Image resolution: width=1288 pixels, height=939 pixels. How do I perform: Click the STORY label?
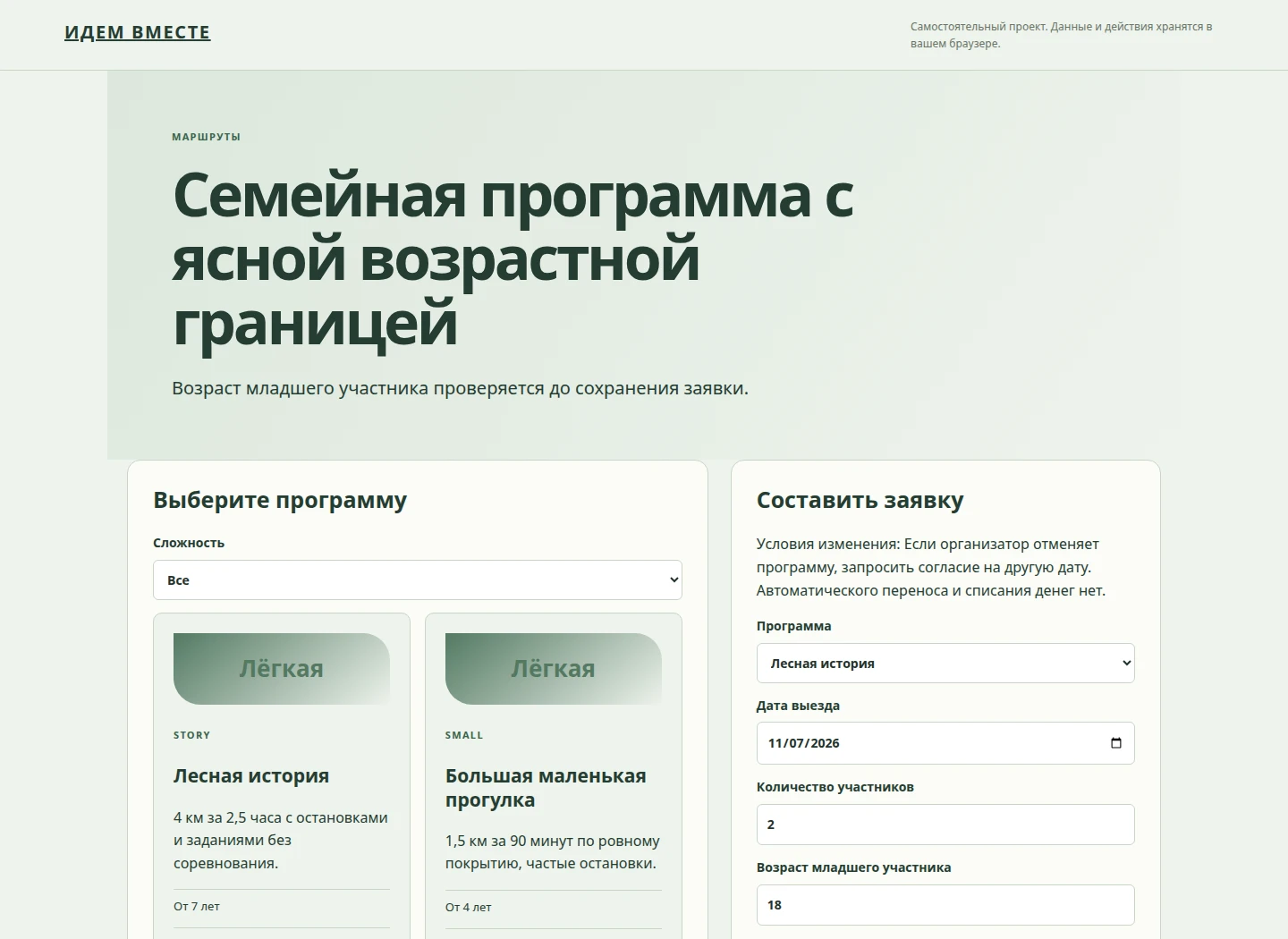point(192,735)
